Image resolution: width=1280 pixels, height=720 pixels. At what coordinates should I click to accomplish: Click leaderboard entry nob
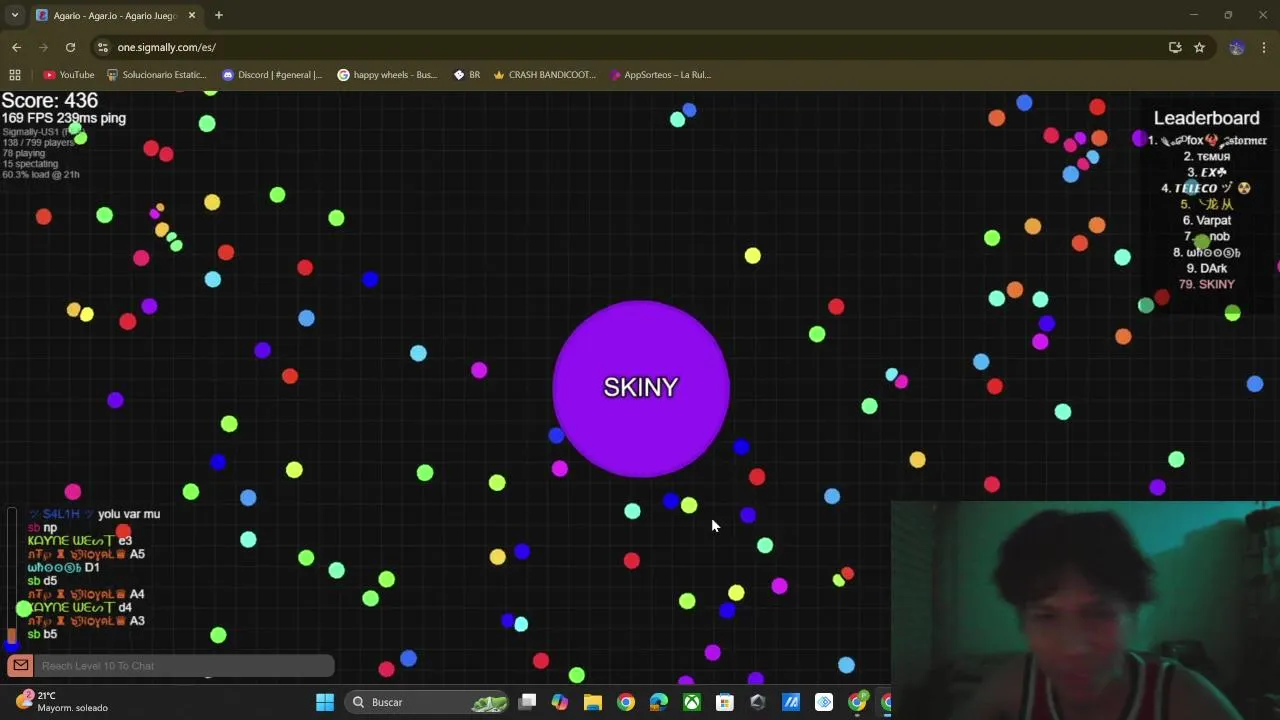pyautogui.click(x=1207, y=236)
